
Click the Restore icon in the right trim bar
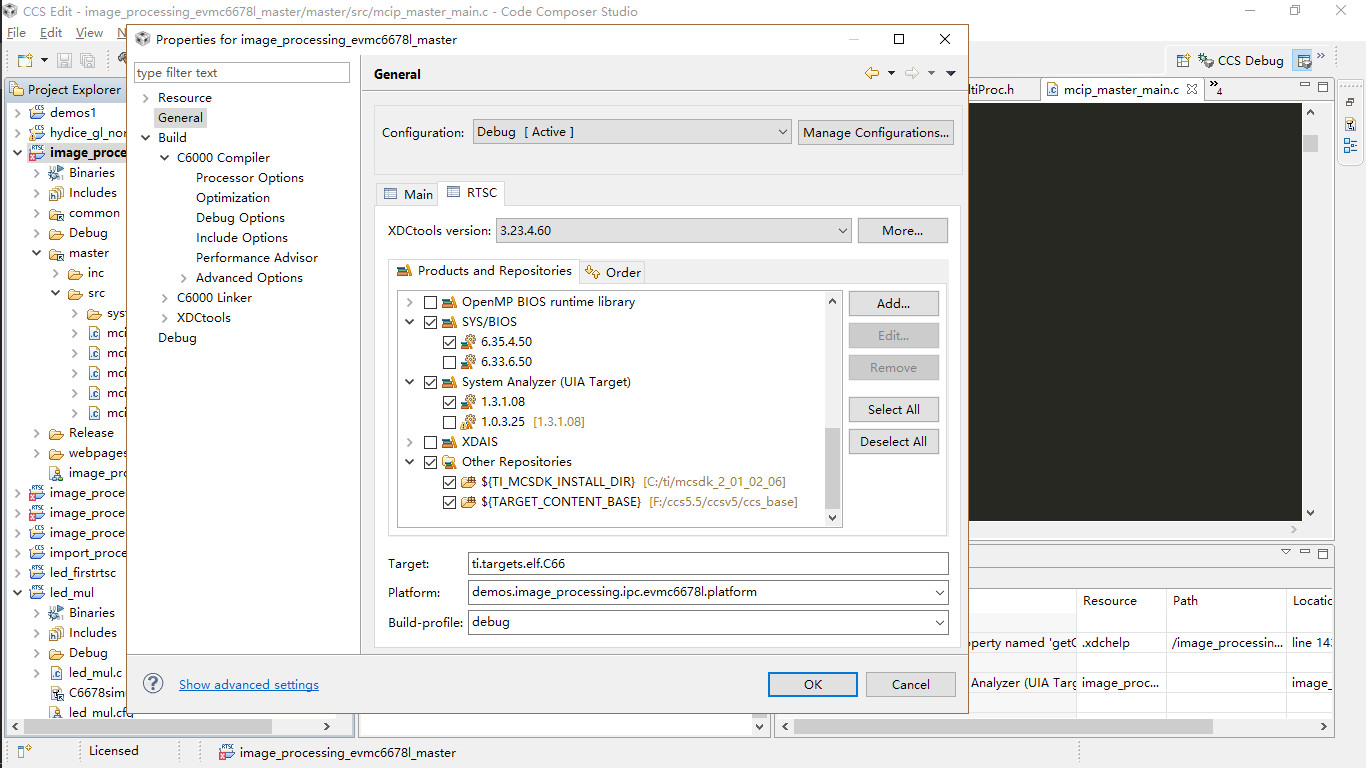[1350, 102]
